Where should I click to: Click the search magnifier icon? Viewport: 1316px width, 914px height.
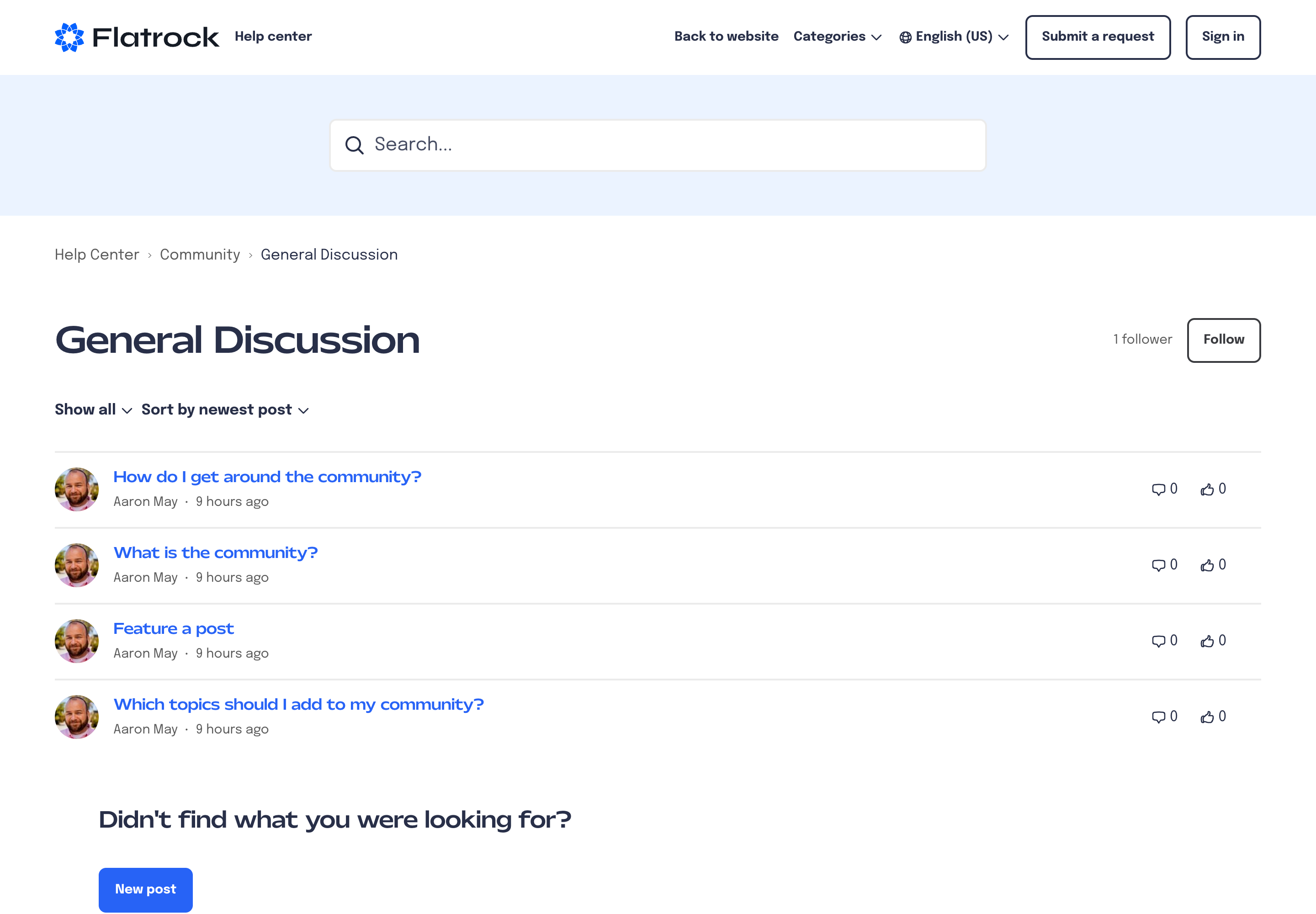(354, 145)
